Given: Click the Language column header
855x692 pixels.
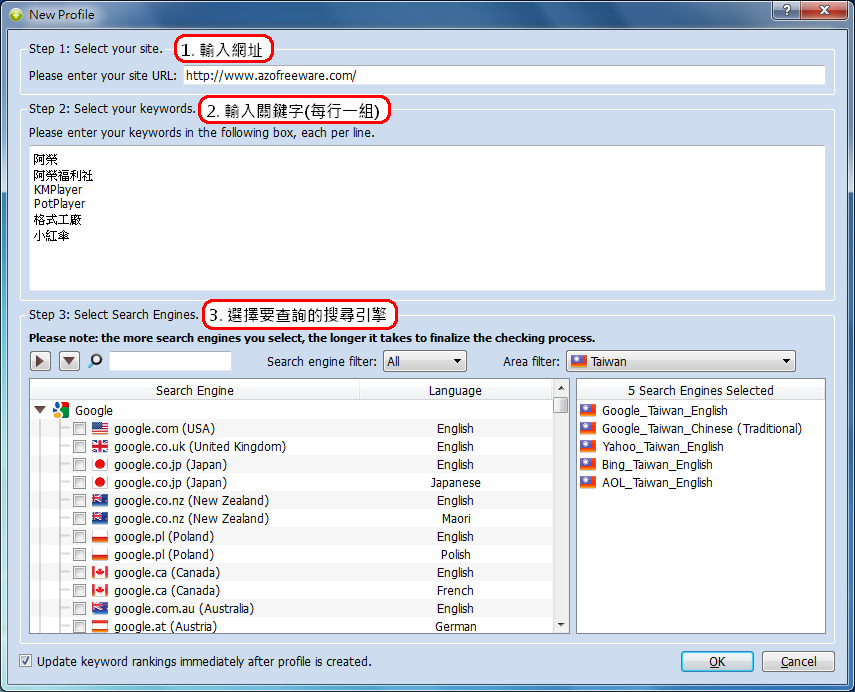Looking at the screenshot, I should pos(455,390).
